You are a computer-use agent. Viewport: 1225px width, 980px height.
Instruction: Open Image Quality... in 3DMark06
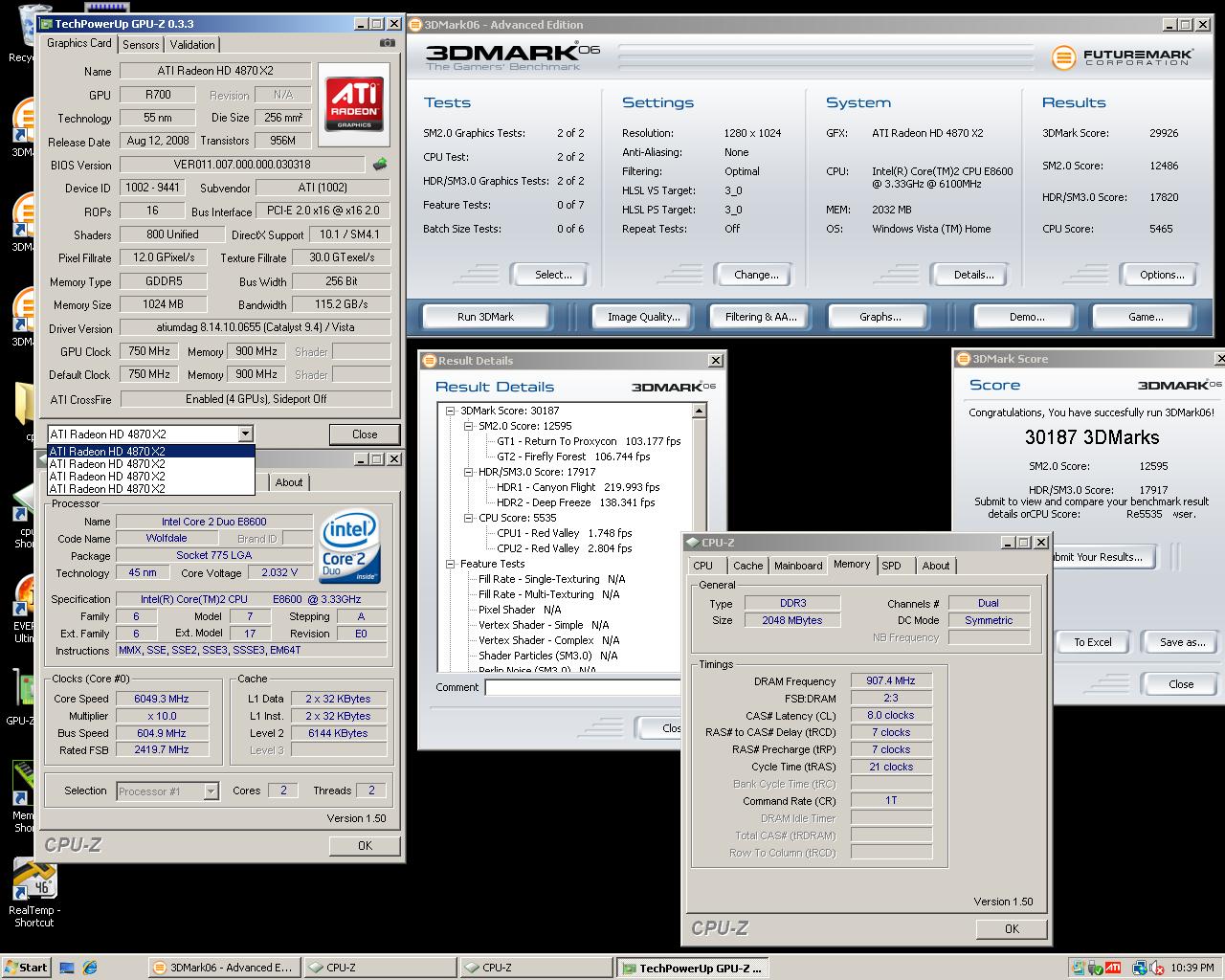coord(643,317)
